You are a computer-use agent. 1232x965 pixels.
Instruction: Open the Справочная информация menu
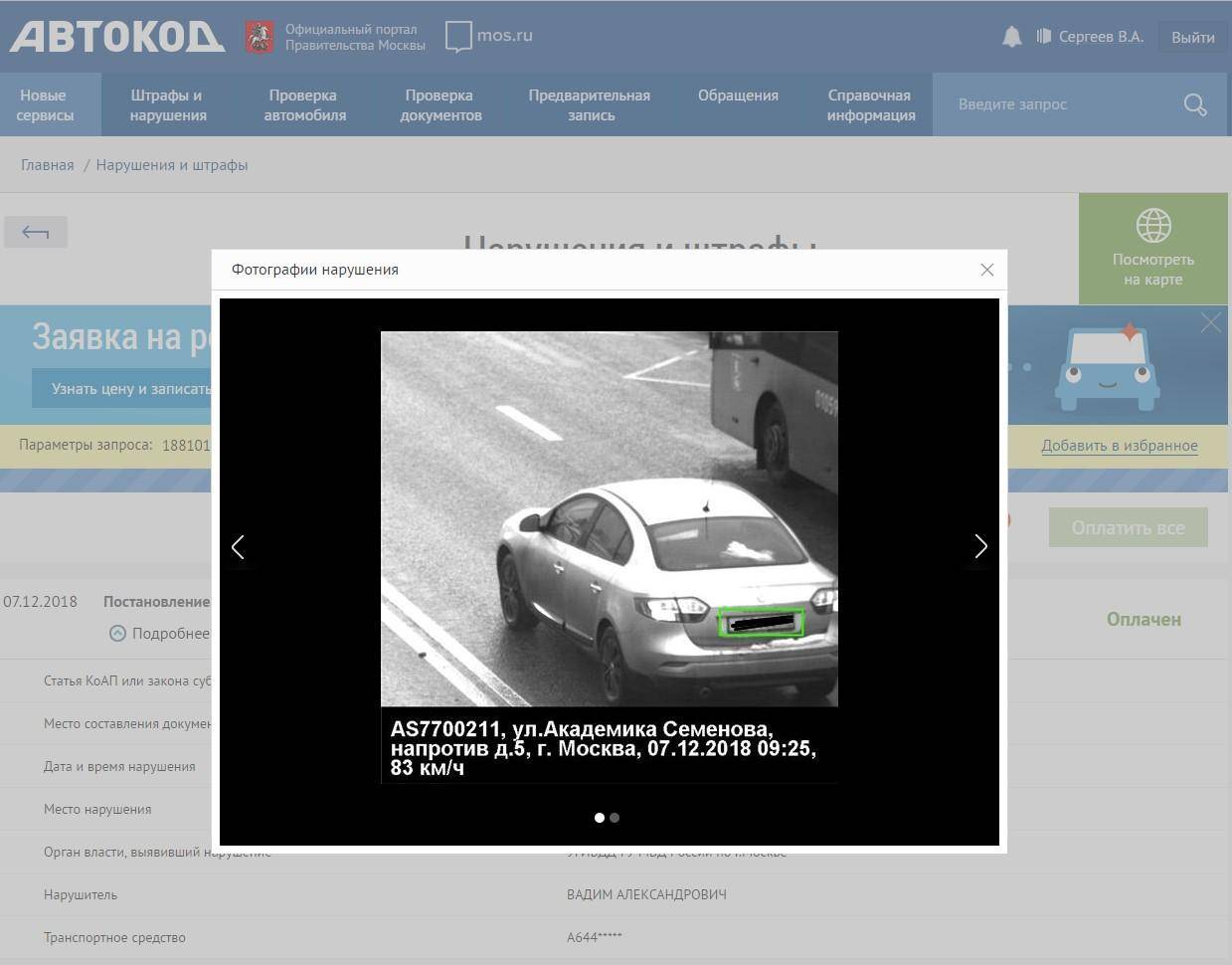pyautogui.click(x=870, y=105)
